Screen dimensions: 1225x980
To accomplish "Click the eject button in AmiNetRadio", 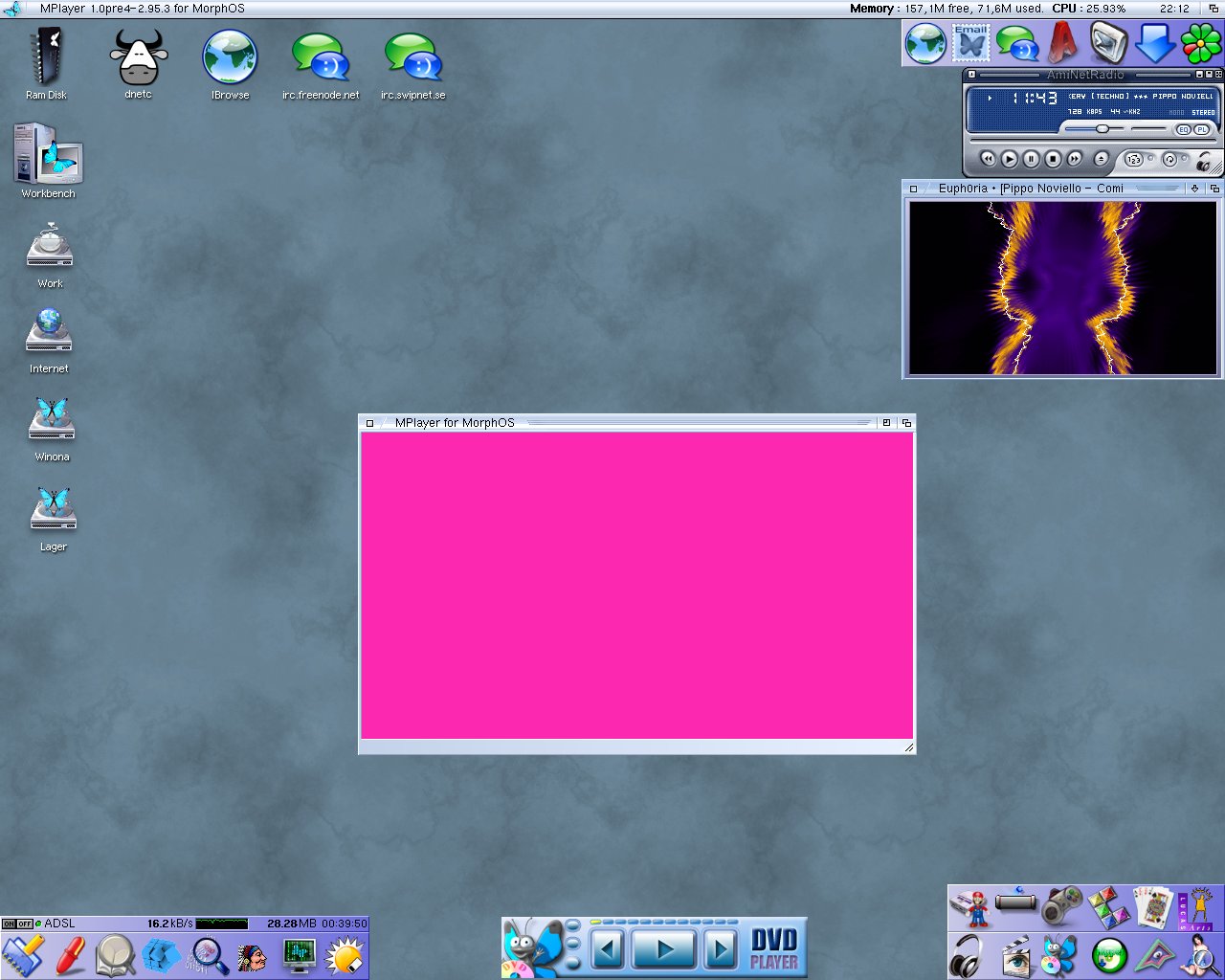I will (x=1101, y=159).
